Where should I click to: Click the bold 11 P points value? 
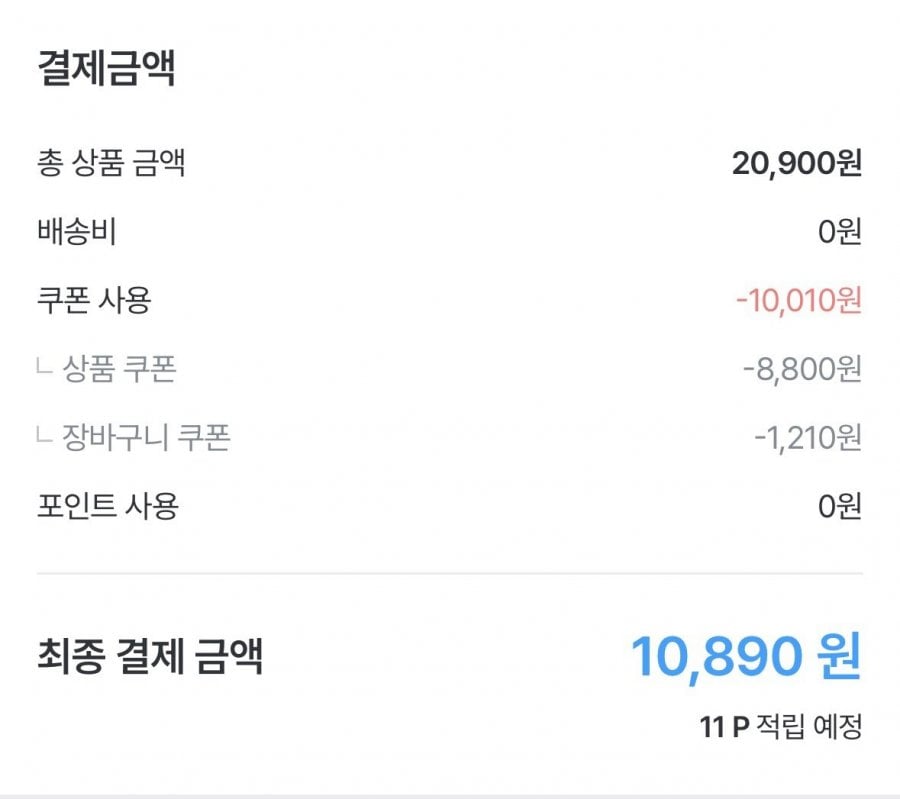point(724,726)
